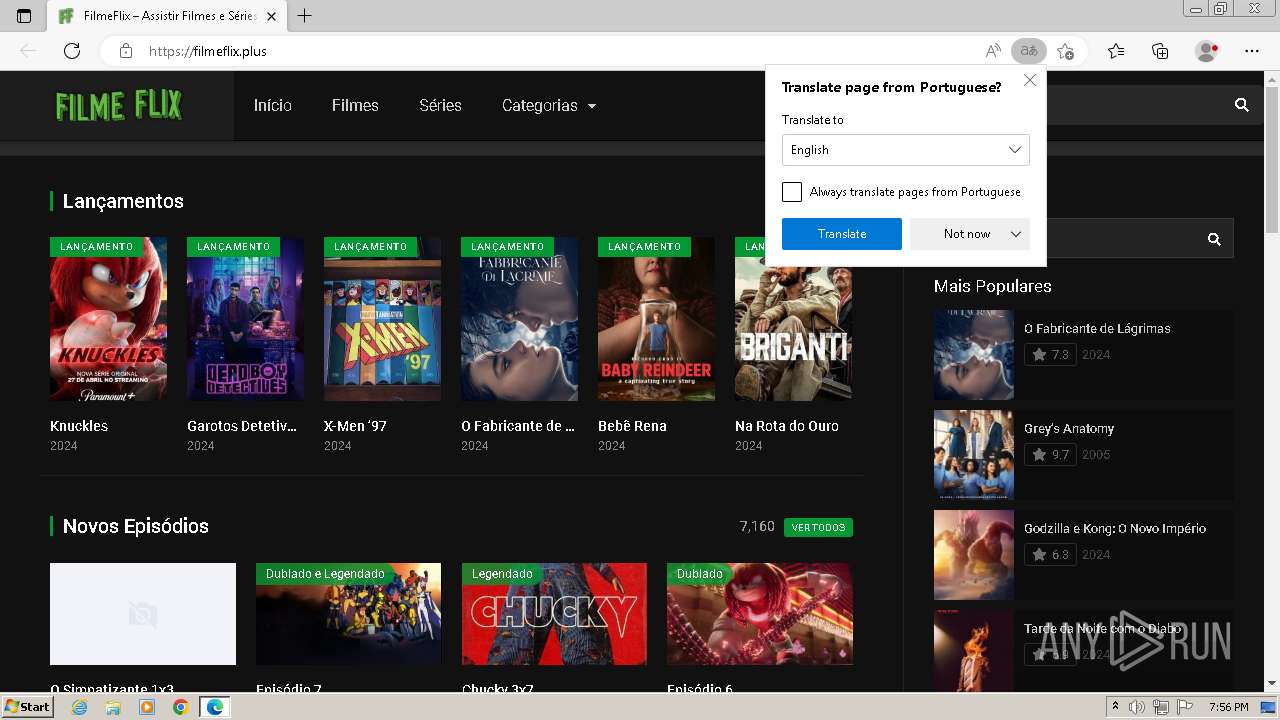This screenshot has width=1280, height=720.
Task: Click the Translate button
Action: pyautogui.click(x=842, y=234)
